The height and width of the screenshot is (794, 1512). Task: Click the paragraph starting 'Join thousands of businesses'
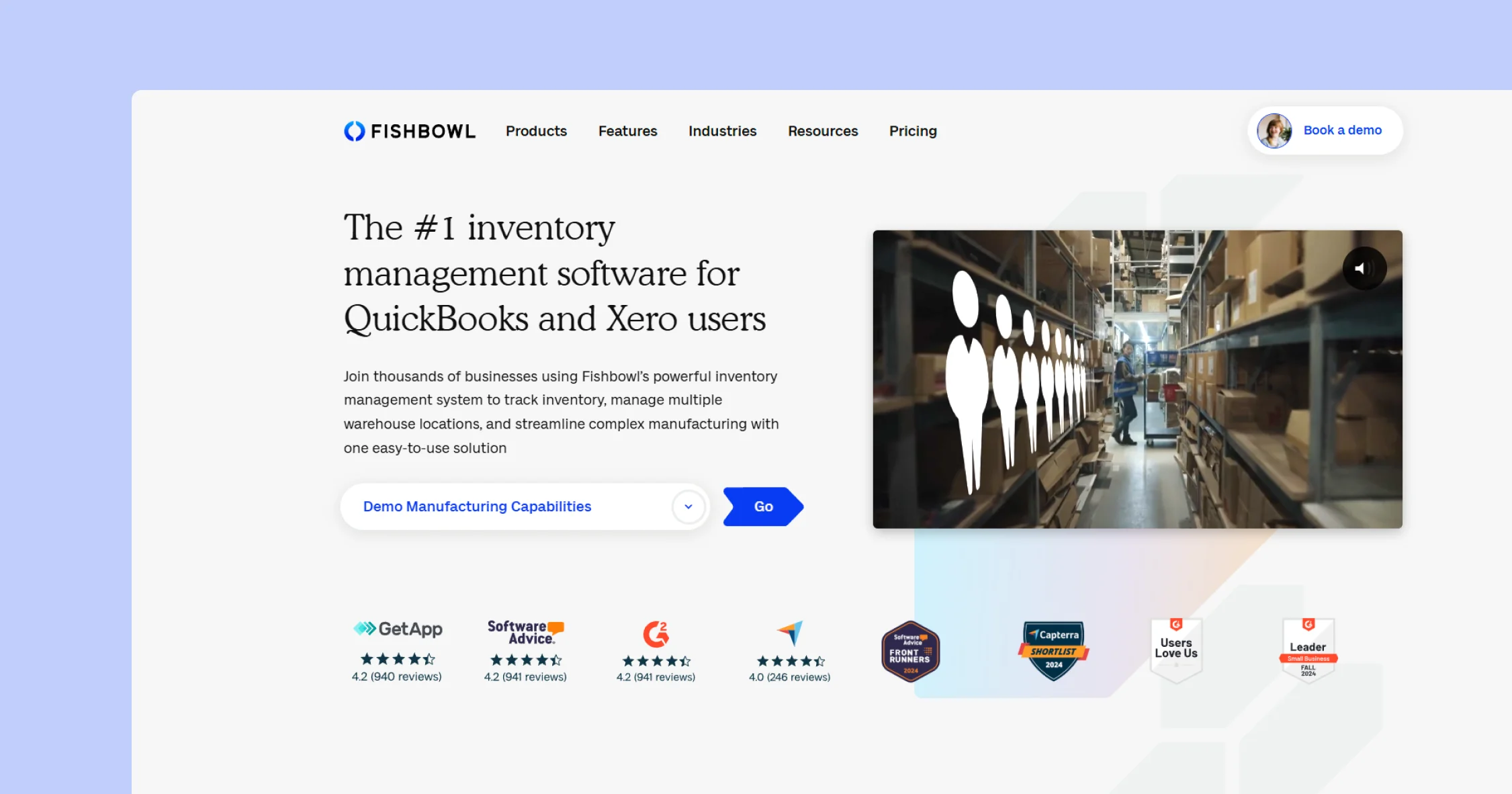coord(562,412)
